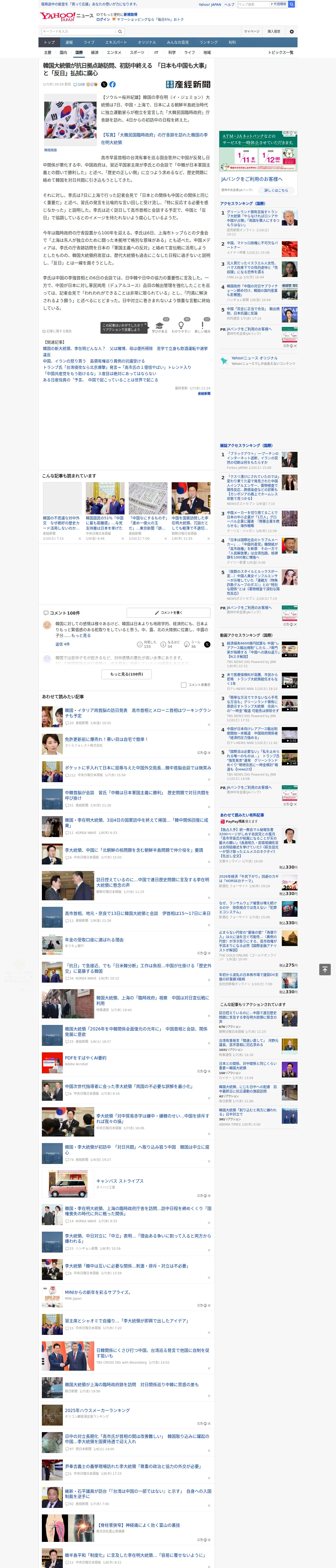The image size is (336, 1568).
Task: Open トピックス一覧 link in category bar
Action: tap(281, 52)
